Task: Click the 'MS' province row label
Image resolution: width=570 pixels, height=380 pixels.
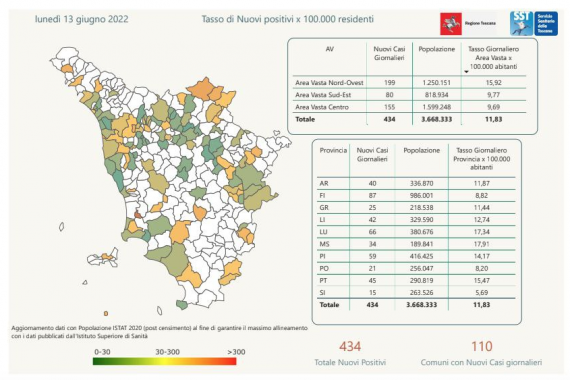Action: 324,244
